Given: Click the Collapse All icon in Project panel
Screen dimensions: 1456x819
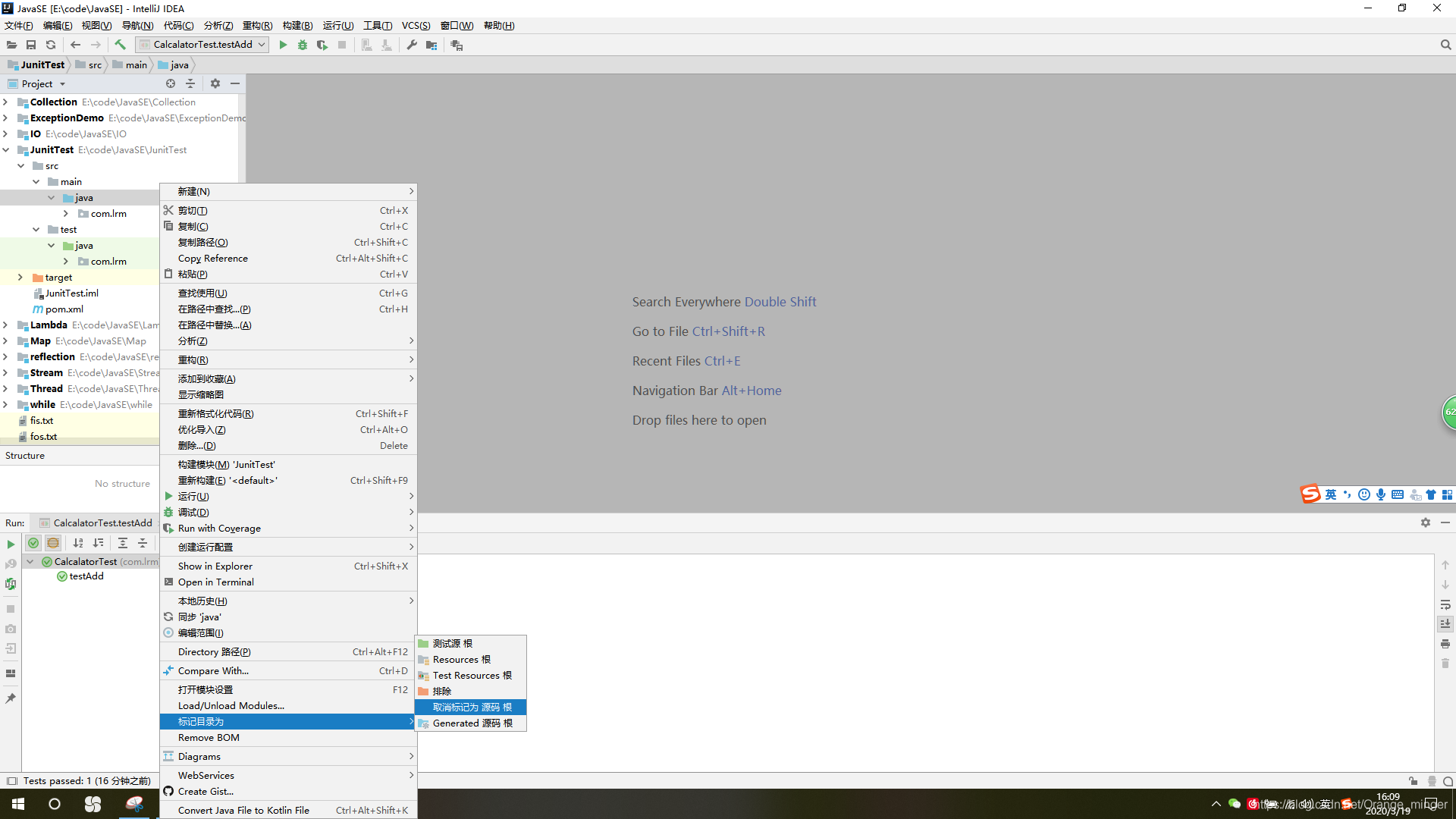Looking at the screenshot, I should (x=190, y=83).
